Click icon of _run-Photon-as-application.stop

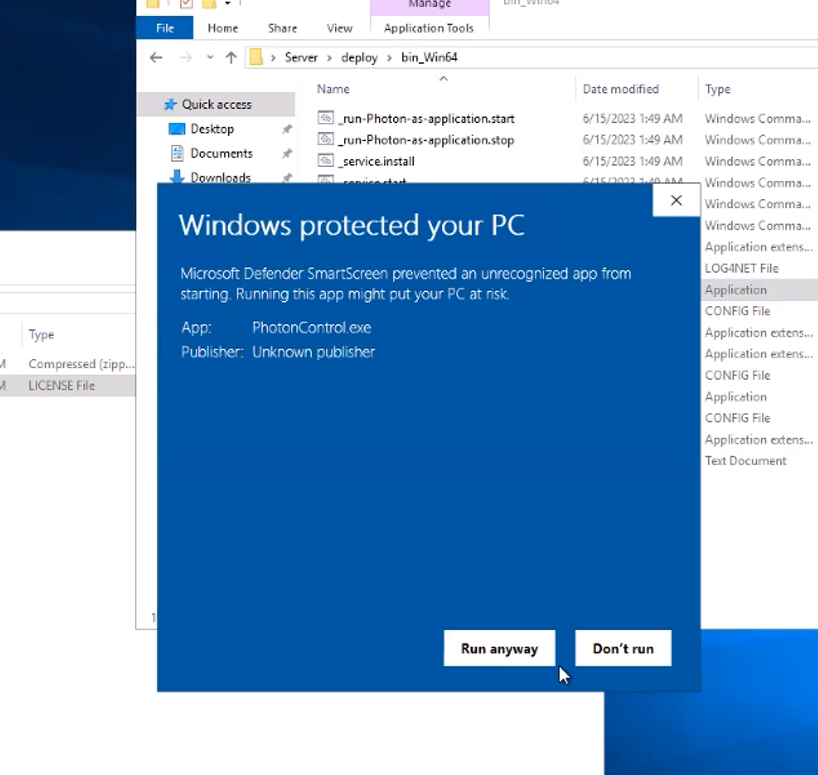[x=326, y=139]
